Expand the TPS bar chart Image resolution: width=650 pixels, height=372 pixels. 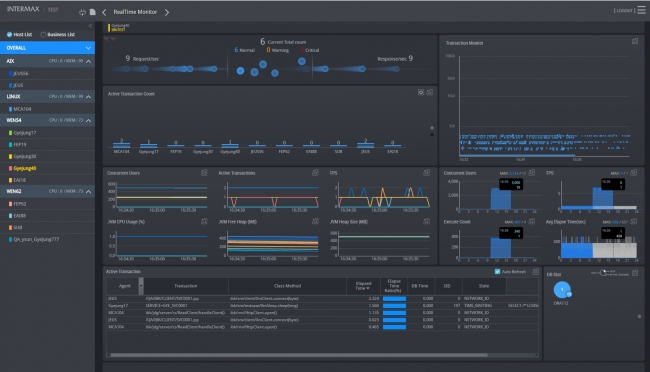(634, 173)
